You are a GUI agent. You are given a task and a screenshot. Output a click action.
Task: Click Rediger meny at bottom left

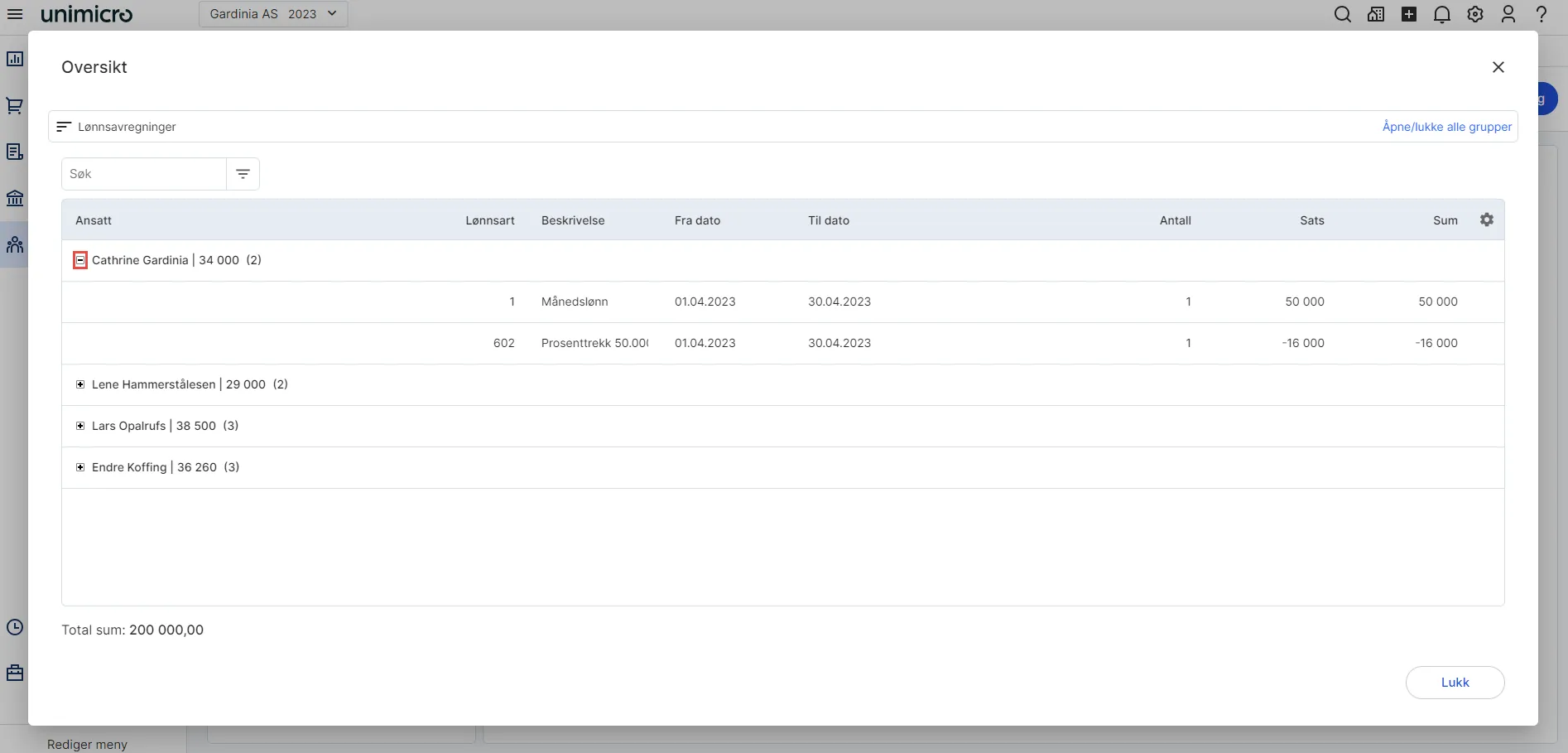click(x=87, y=744)
